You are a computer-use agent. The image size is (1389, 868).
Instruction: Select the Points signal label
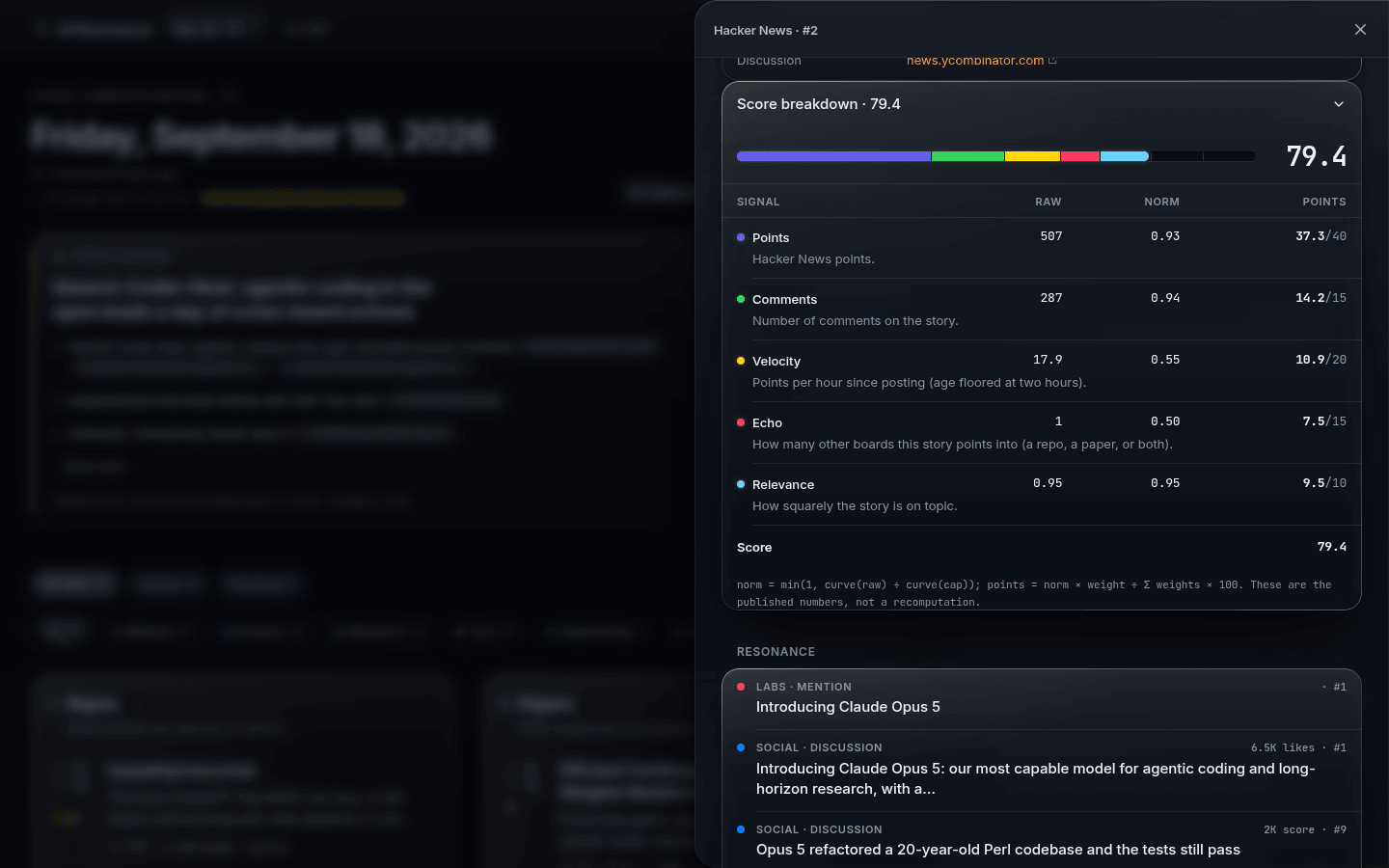click(x=771, y=238)
